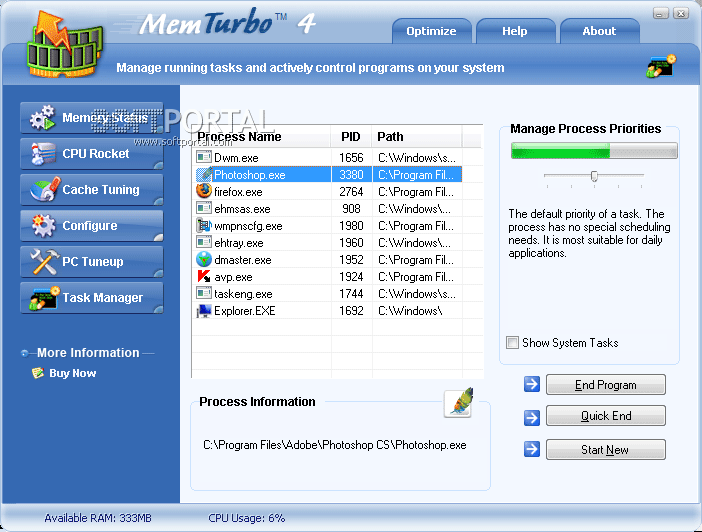Click the Buy Now notepad icon
This screenshot has height=532, width=702.
(38, 373)
